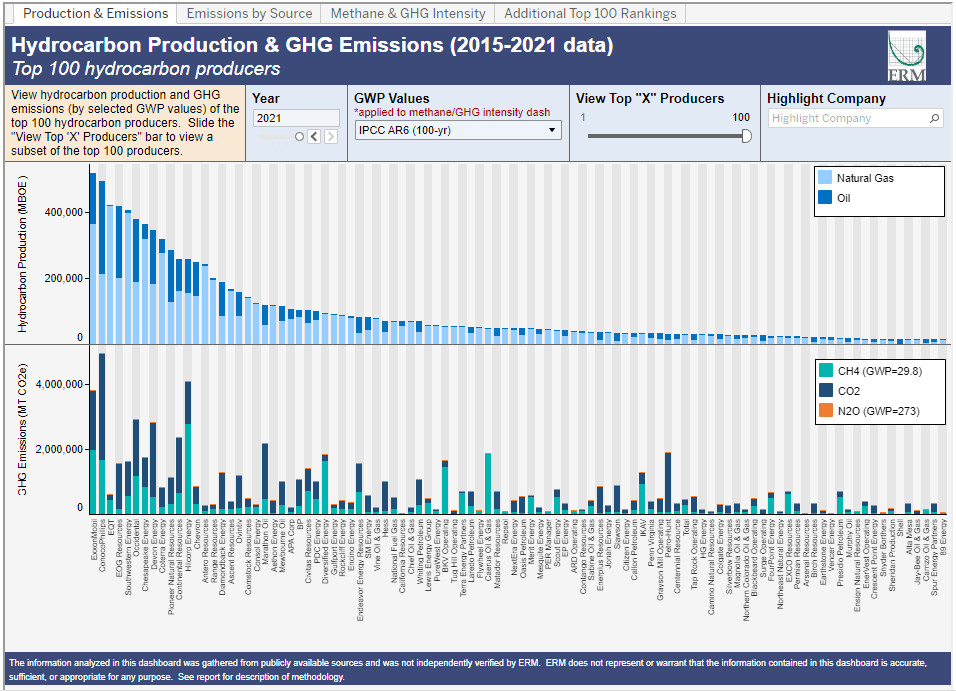Click the Comstock Resources axis label

pyautogui.click(x=248, y=557)
